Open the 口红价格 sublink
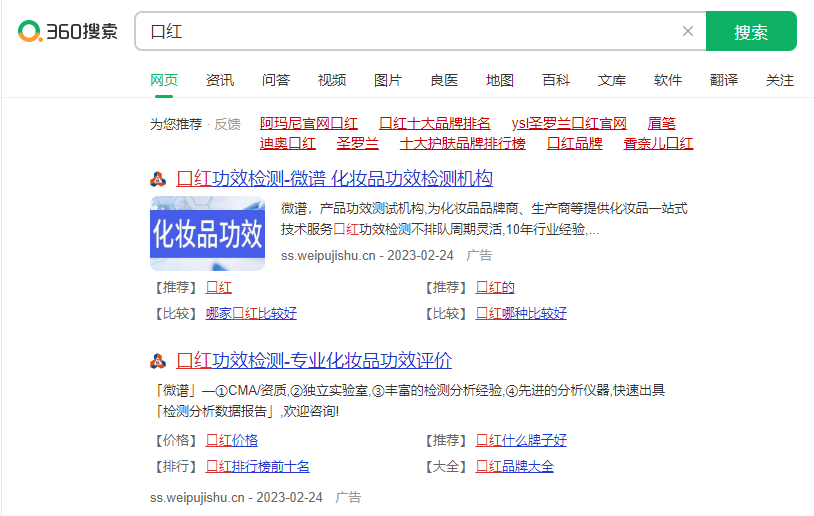 coord(232,441)
